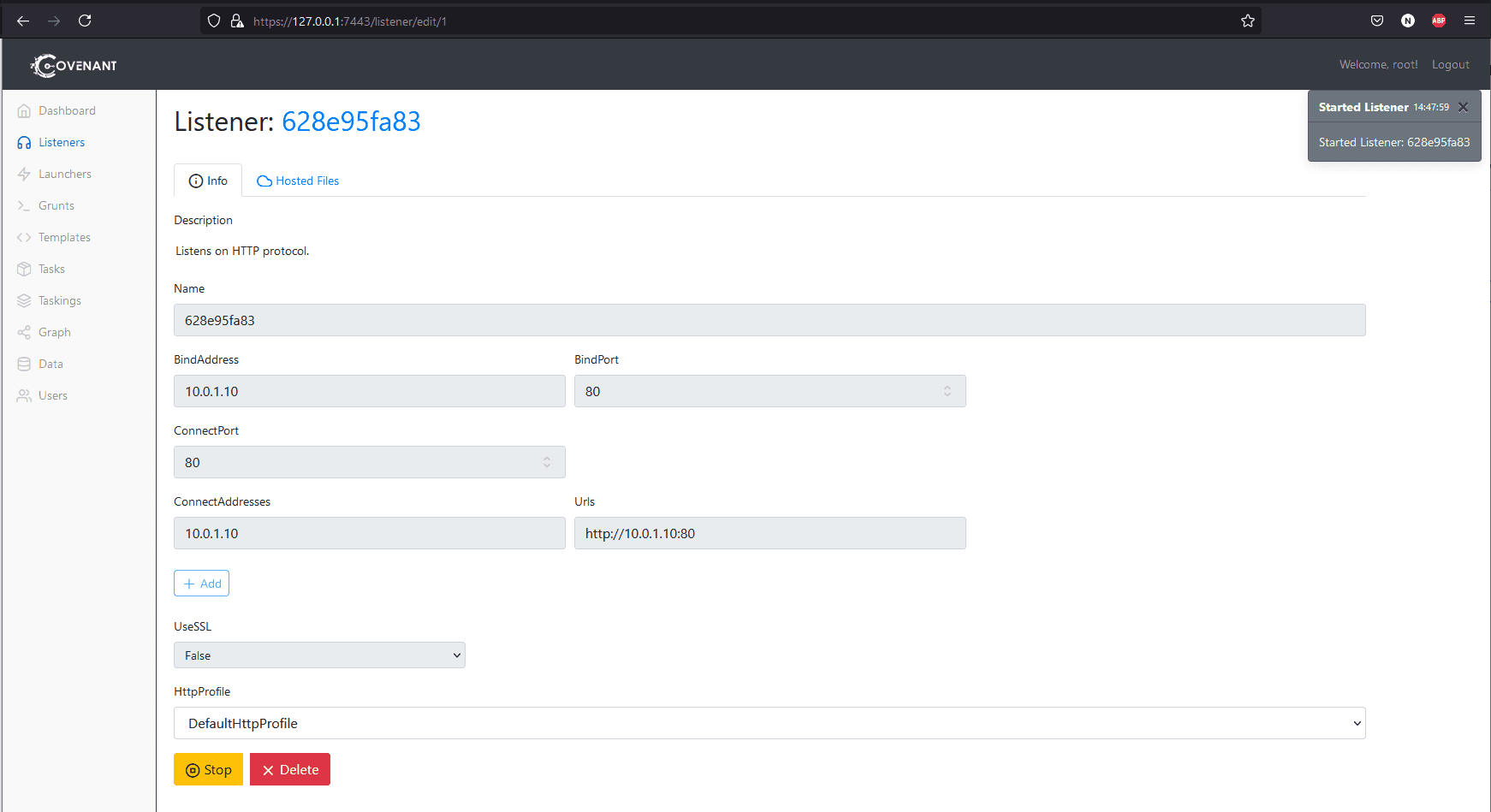The height and width of the screenshot is (812, 1491).
Task: Add another ConnectAddress
Action: coord(202,584)
